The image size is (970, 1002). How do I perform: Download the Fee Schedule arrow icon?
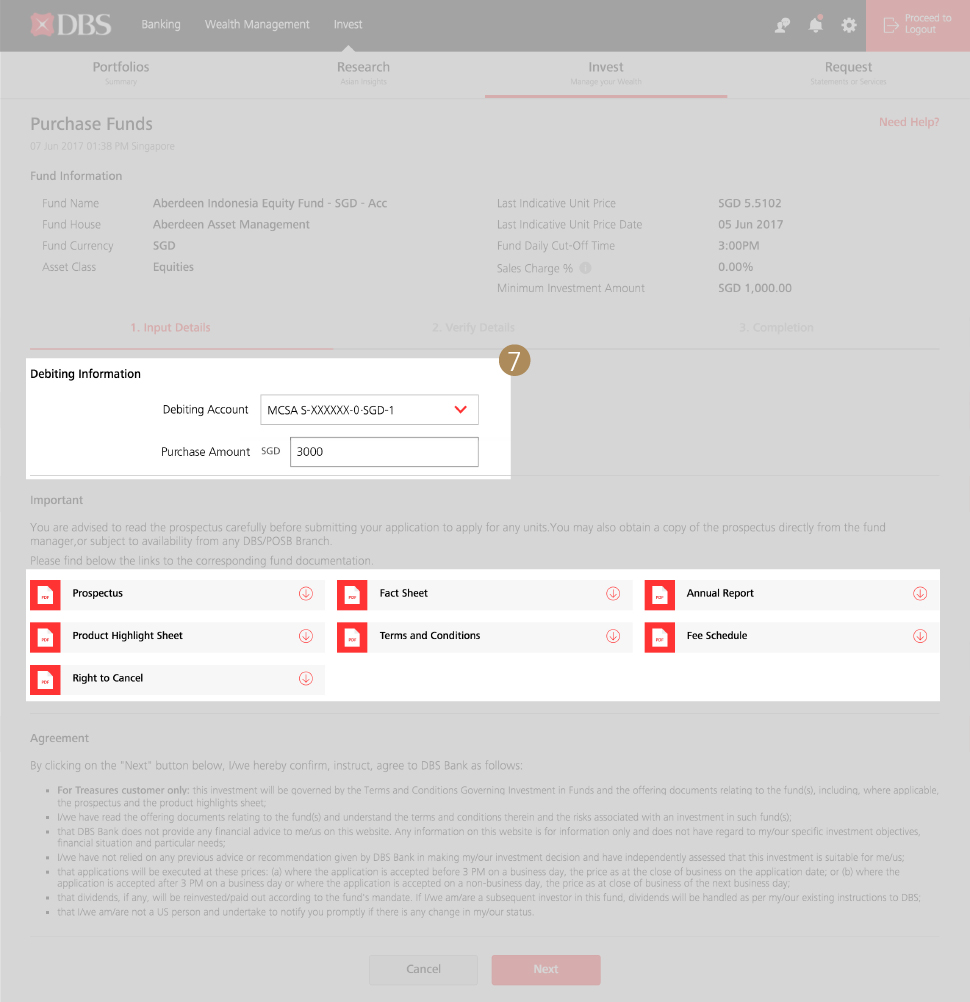click(920, 636)
